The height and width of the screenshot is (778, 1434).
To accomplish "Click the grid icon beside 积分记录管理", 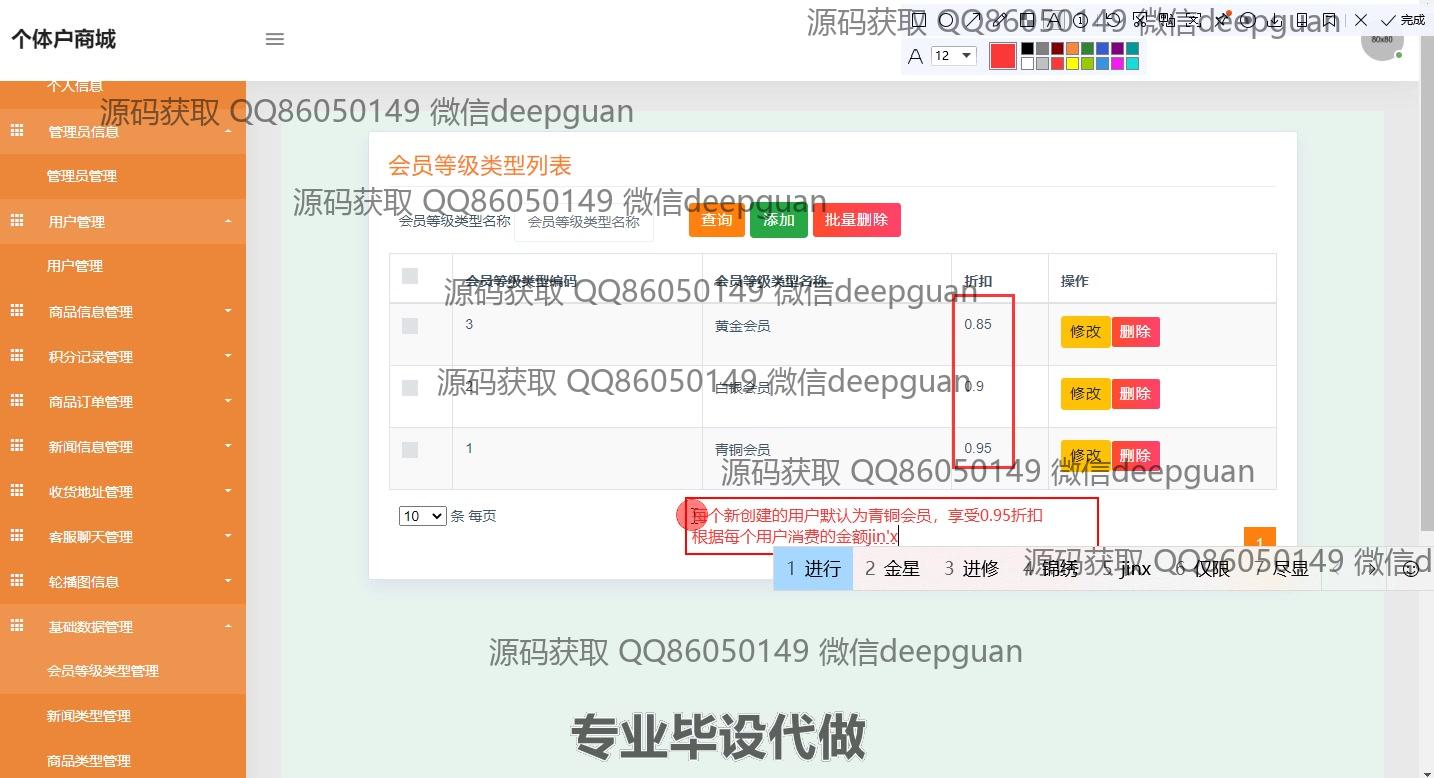I will point(17,356).
